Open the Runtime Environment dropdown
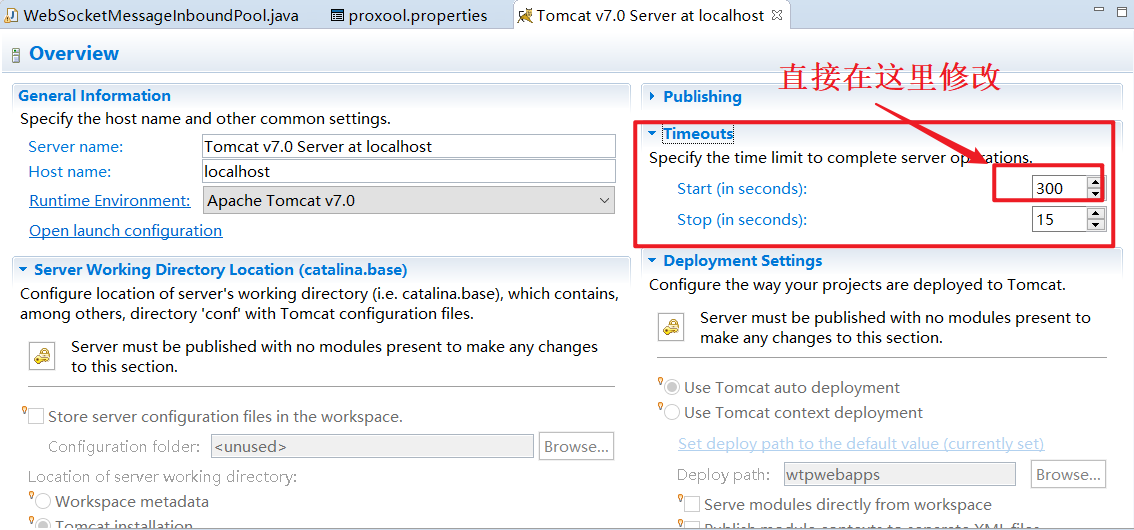The width and height of the screenshot is (1134, 530). (x=409, y=200)
